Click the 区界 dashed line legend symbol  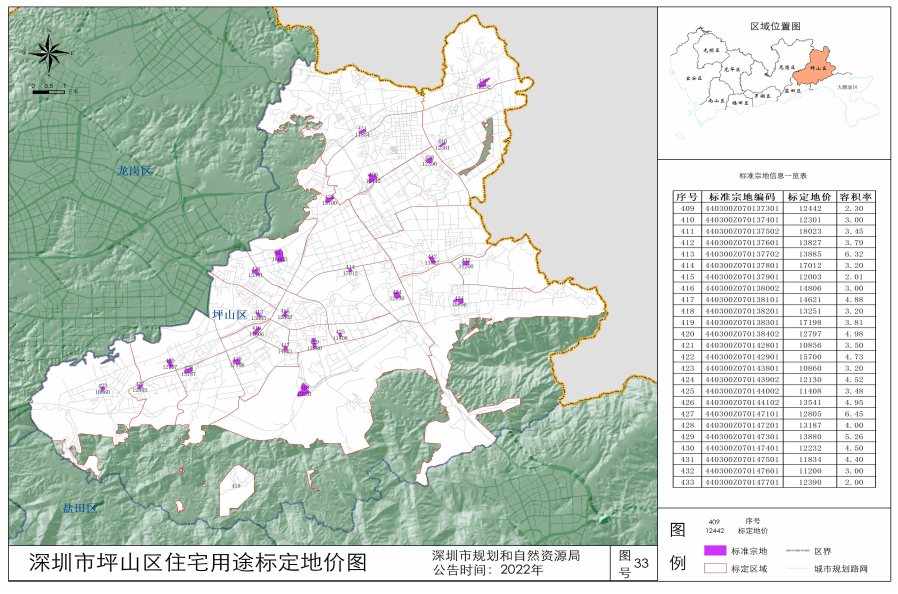pos(795,551)
